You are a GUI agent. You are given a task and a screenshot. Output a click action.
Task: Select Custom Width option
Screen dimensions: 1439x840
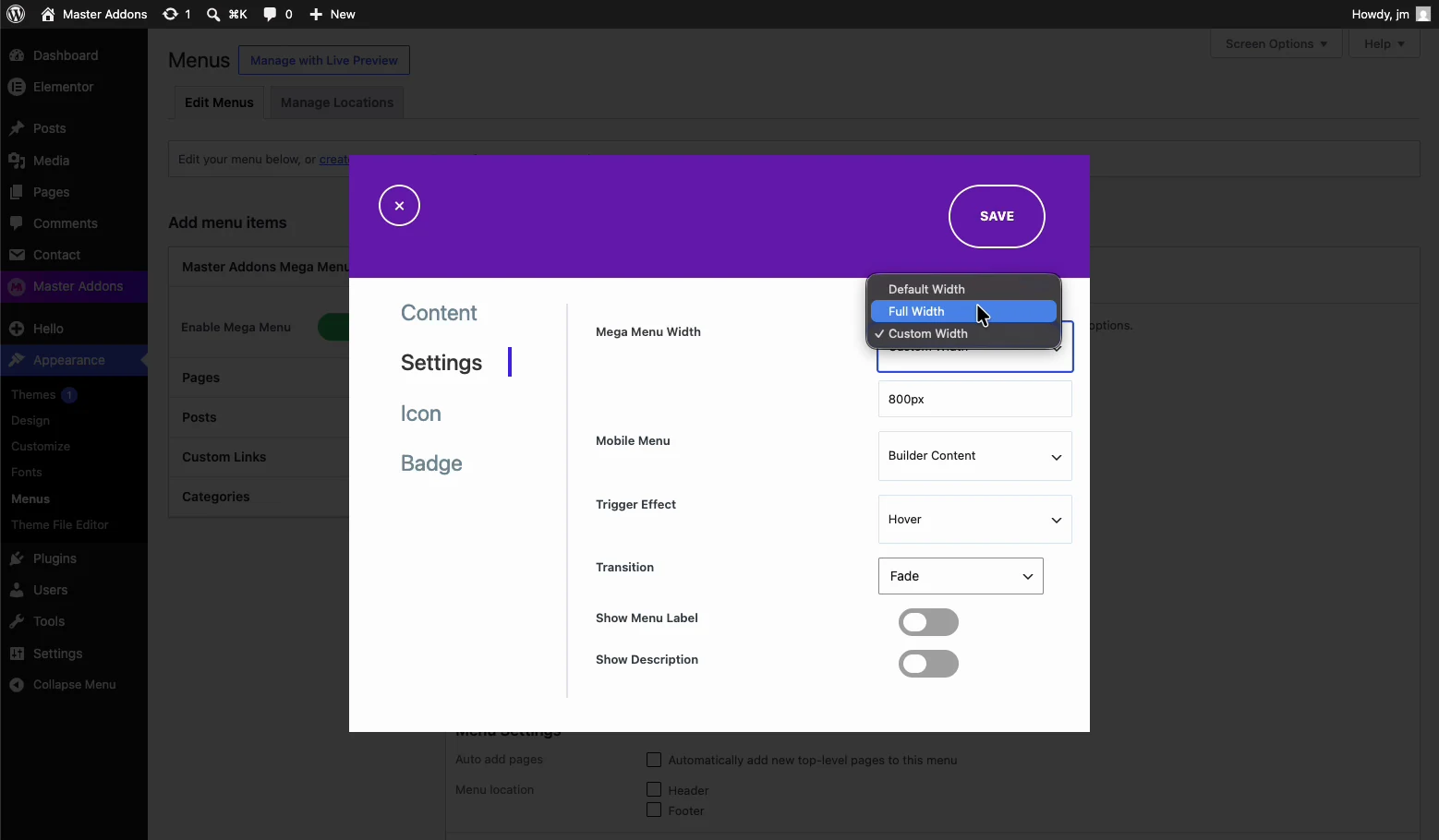963,333
